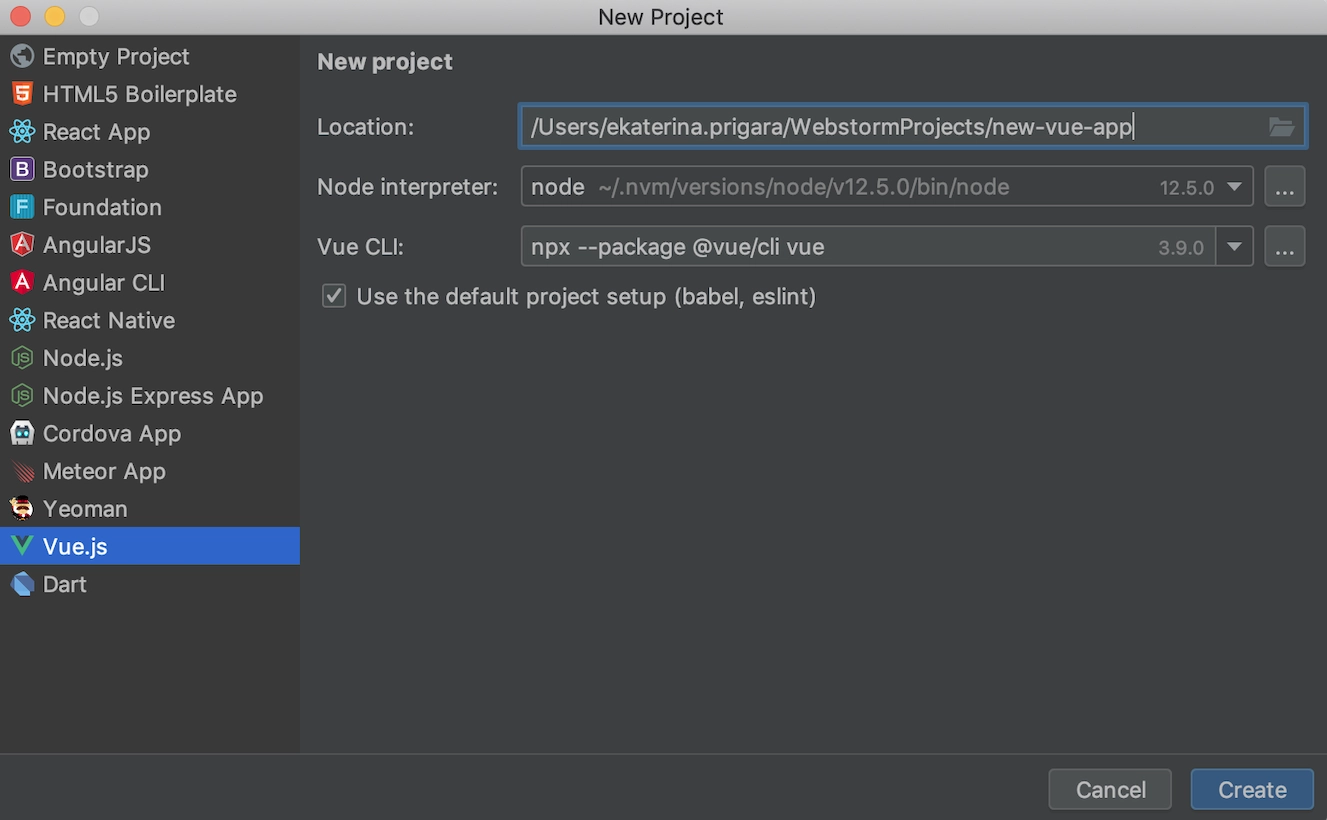Screen dimensions: 1327x820
Task: Click the Dart logo icon
Action: coord(21,584)
